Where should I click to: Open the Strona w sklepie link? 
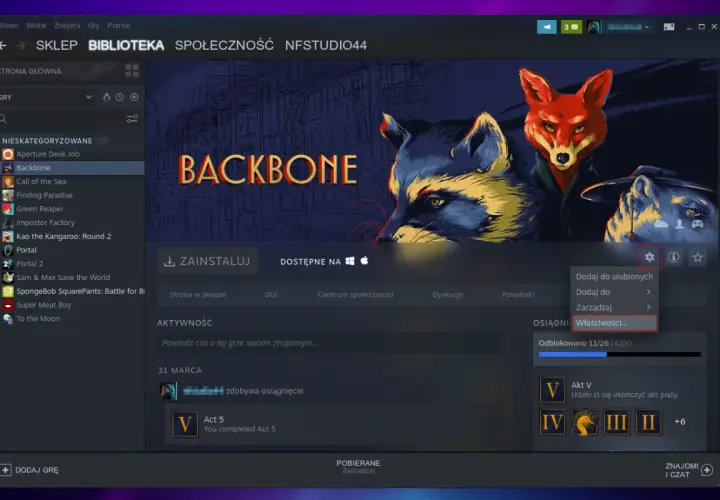click(x=198, y=295)
